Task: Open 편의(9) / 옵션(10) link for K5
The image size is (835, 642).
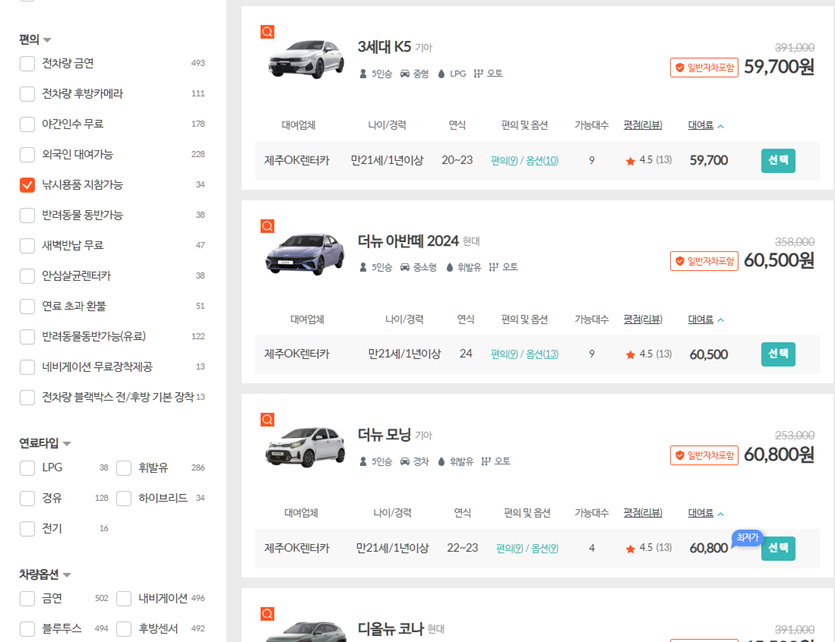Action: [x=525, y=160]
